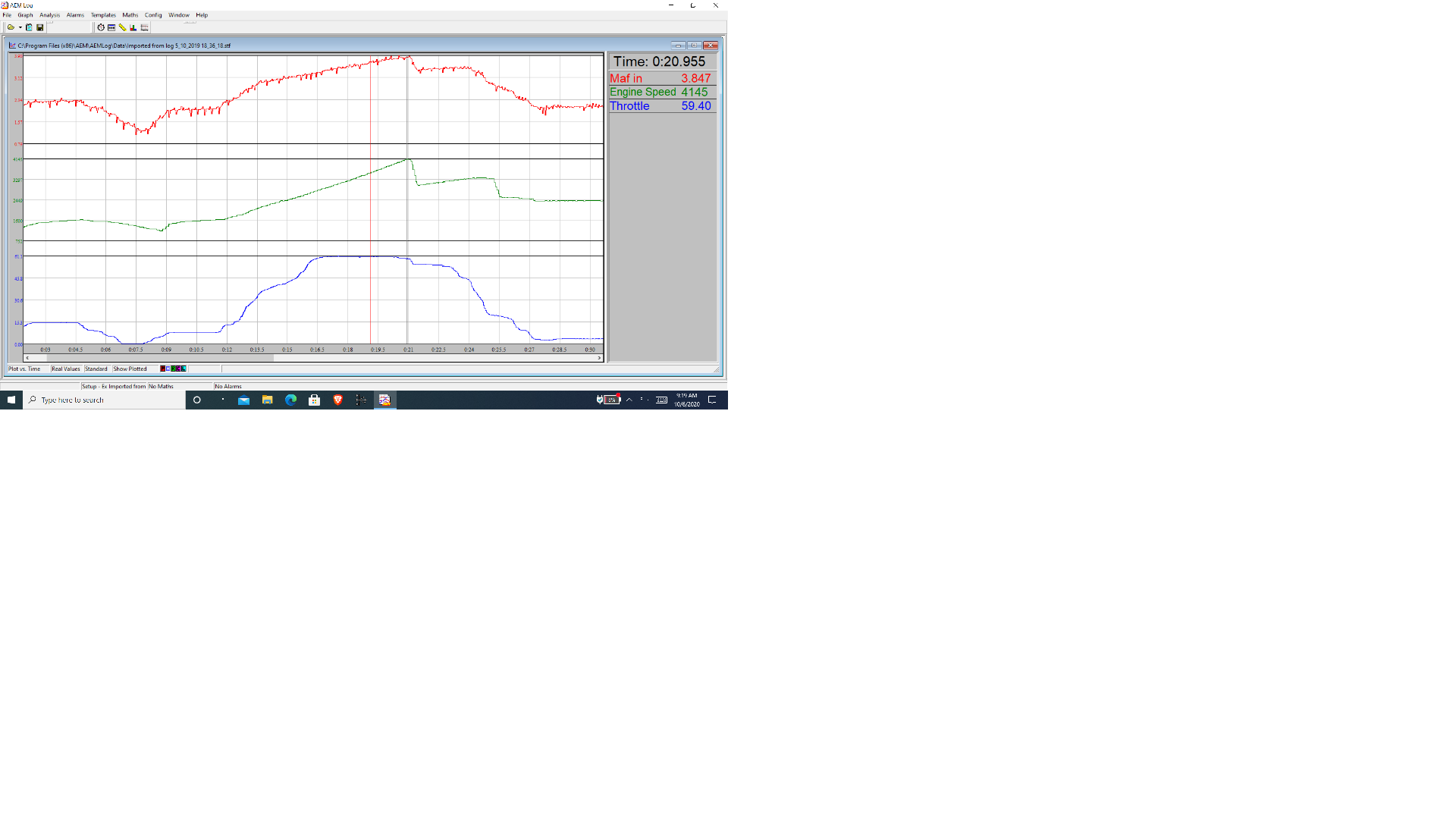Viewport: 1456px width, 819px height.
Task: Click the ruler measure toolbar icon
Action: [x=122, y=27]
